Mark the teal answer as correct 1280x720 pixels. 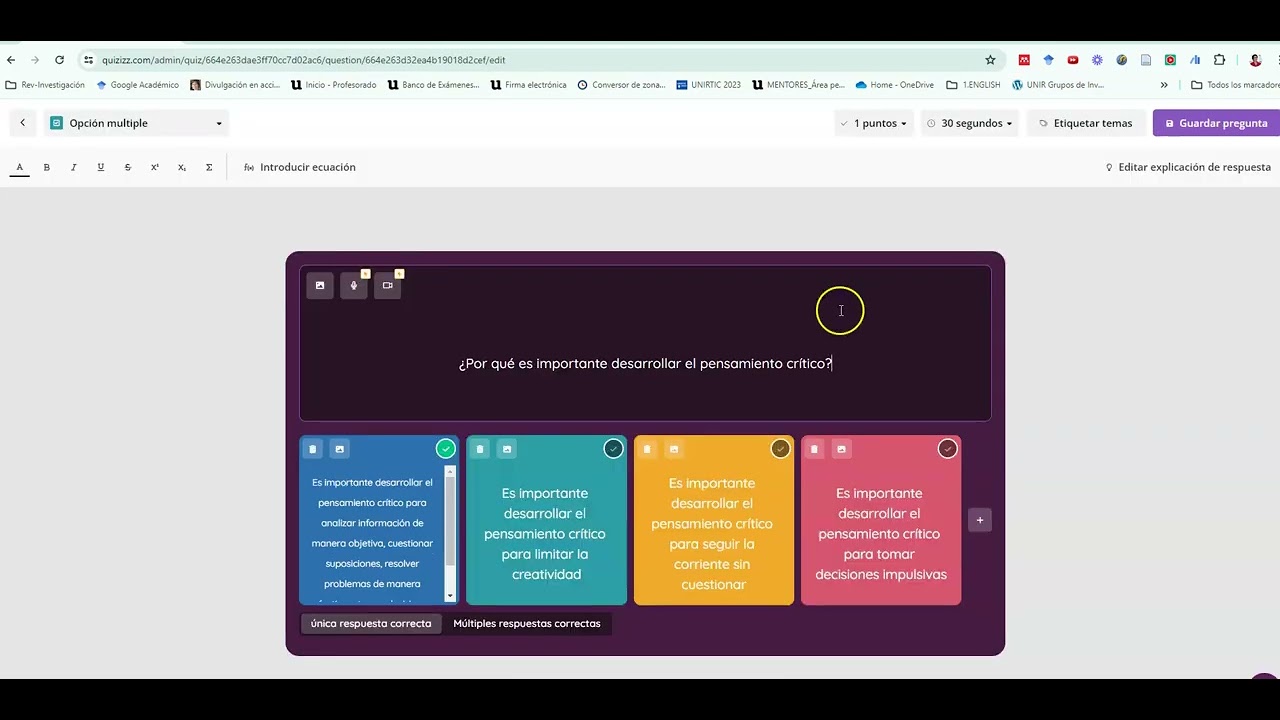(613, 449)
